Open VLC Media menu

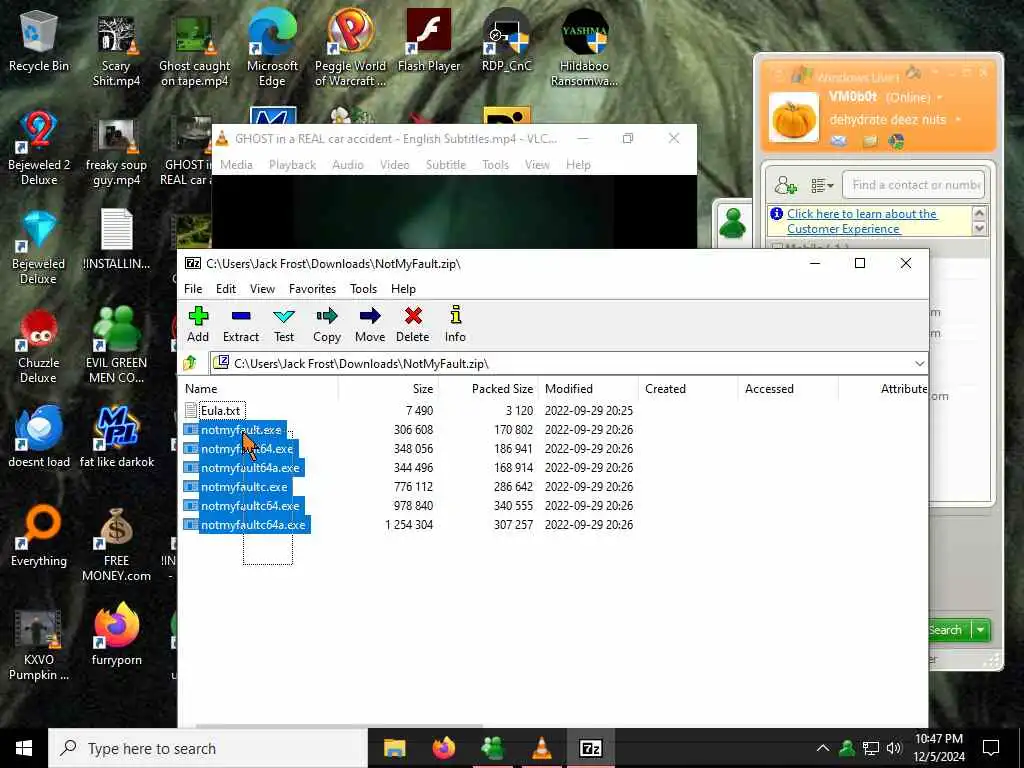[x=236, y=165]
